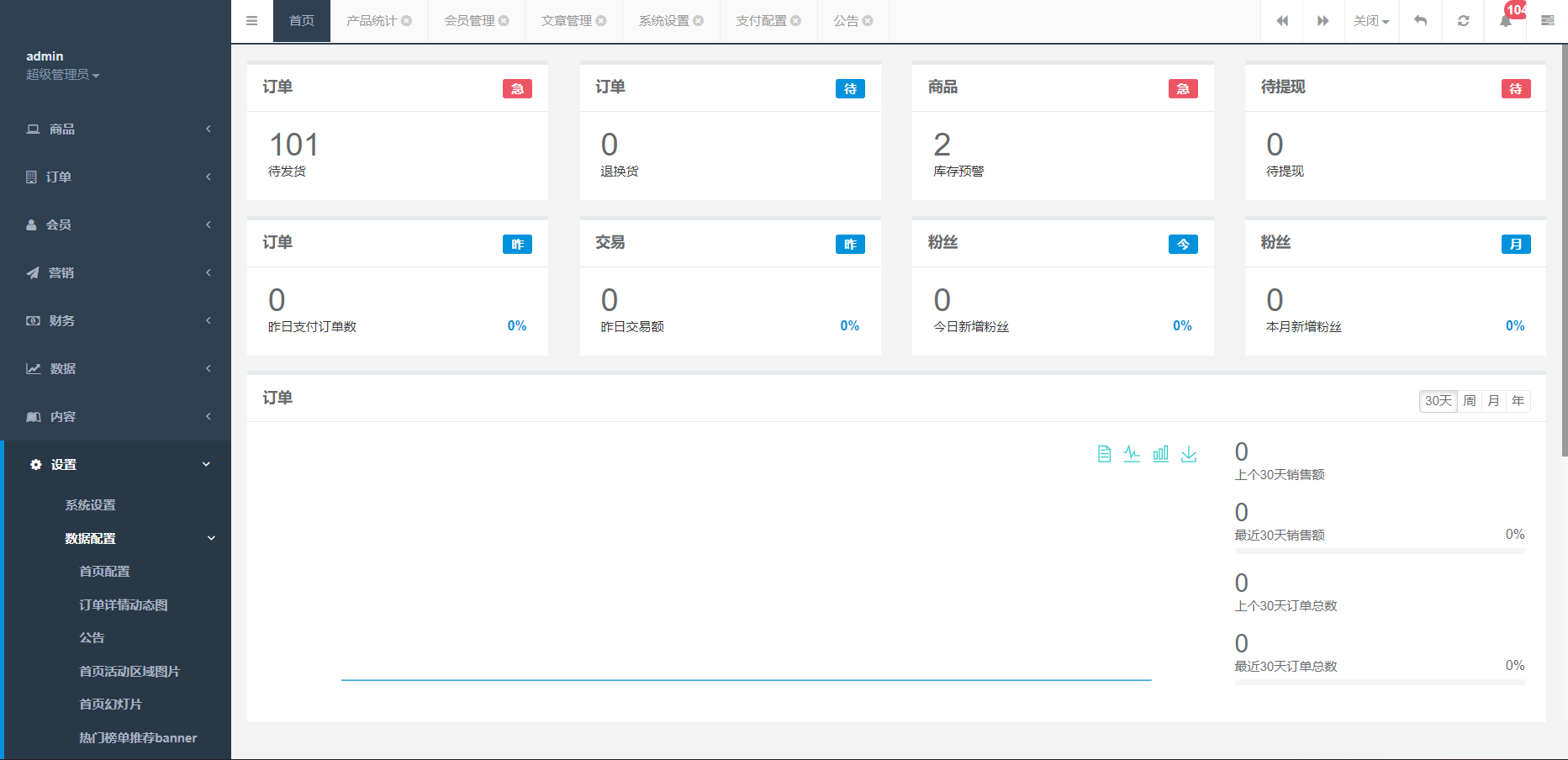1568x760 pixels.
Task: Click the tabs scroll-left double arrow
Action: pyautogui.click(x=1282, y=21)
